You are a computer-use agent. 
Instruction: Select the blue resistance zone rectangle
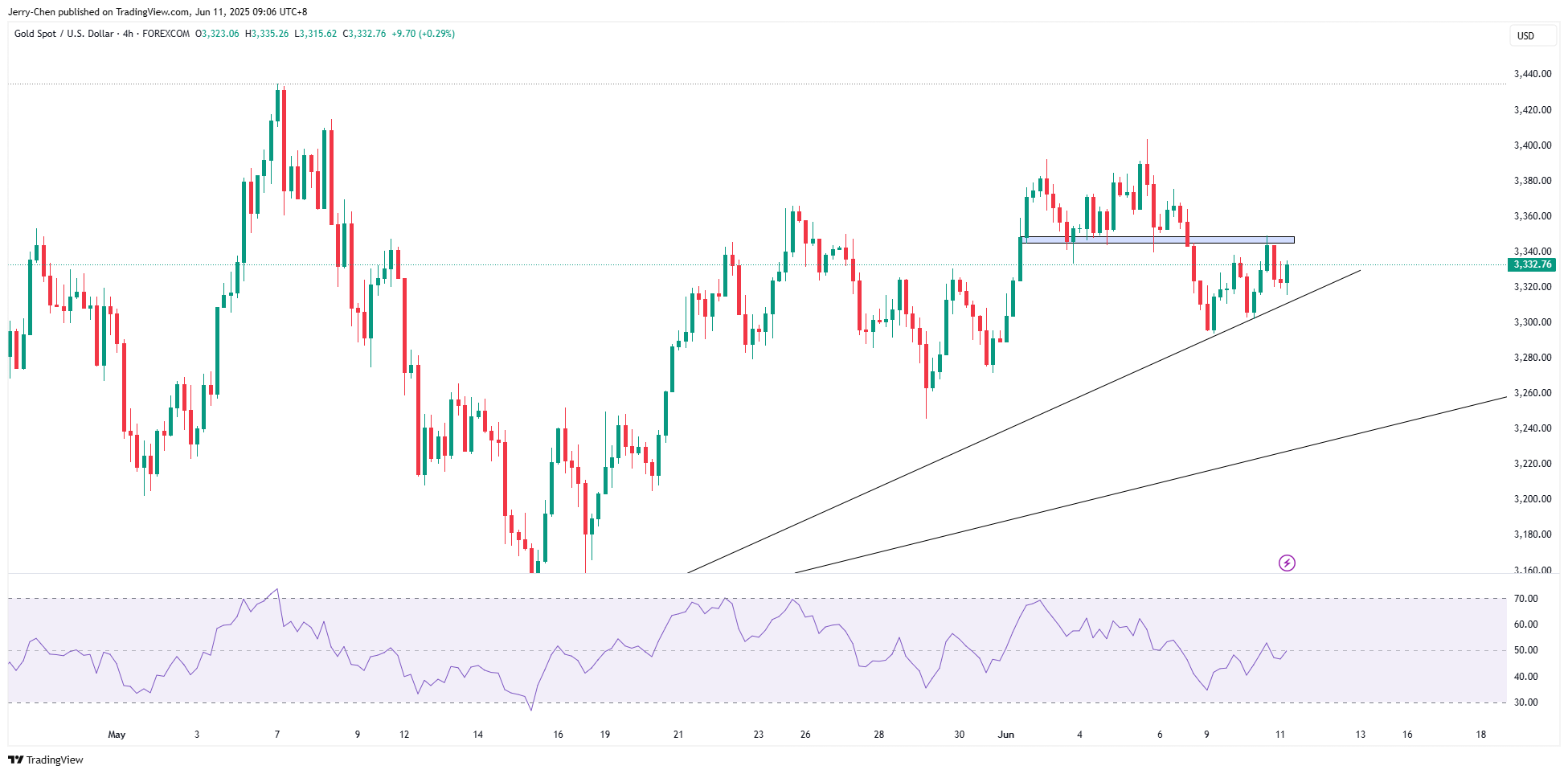tap(1157, 240)
